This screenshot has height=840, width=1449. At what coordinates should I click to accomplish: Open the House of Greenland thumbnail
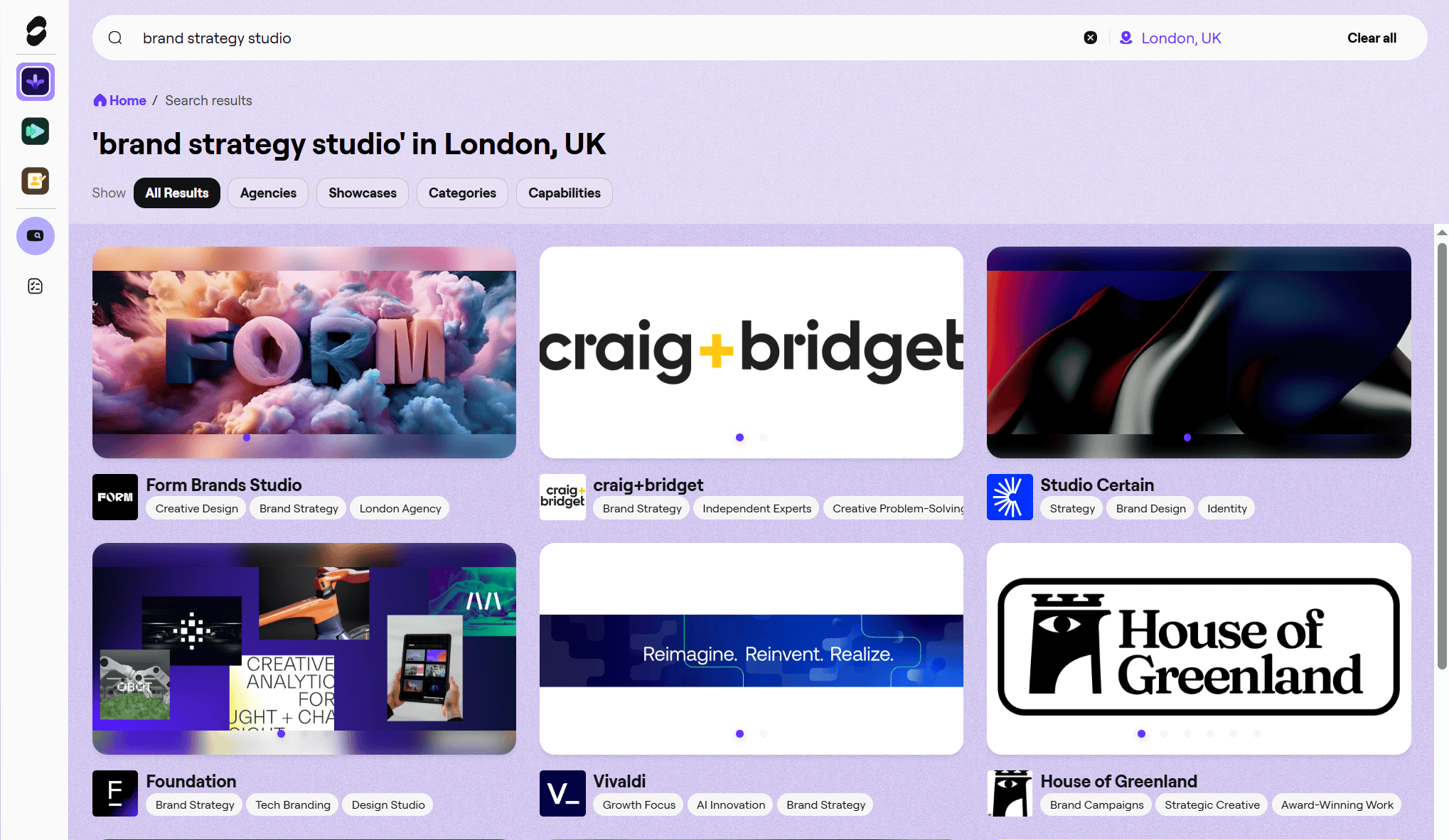click(x=1199, y=648)
